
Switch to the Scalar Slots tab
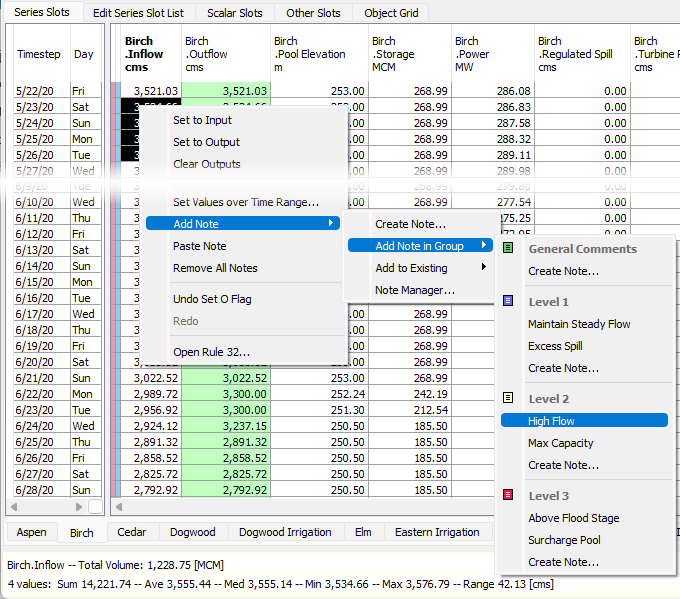click(235, 13)
